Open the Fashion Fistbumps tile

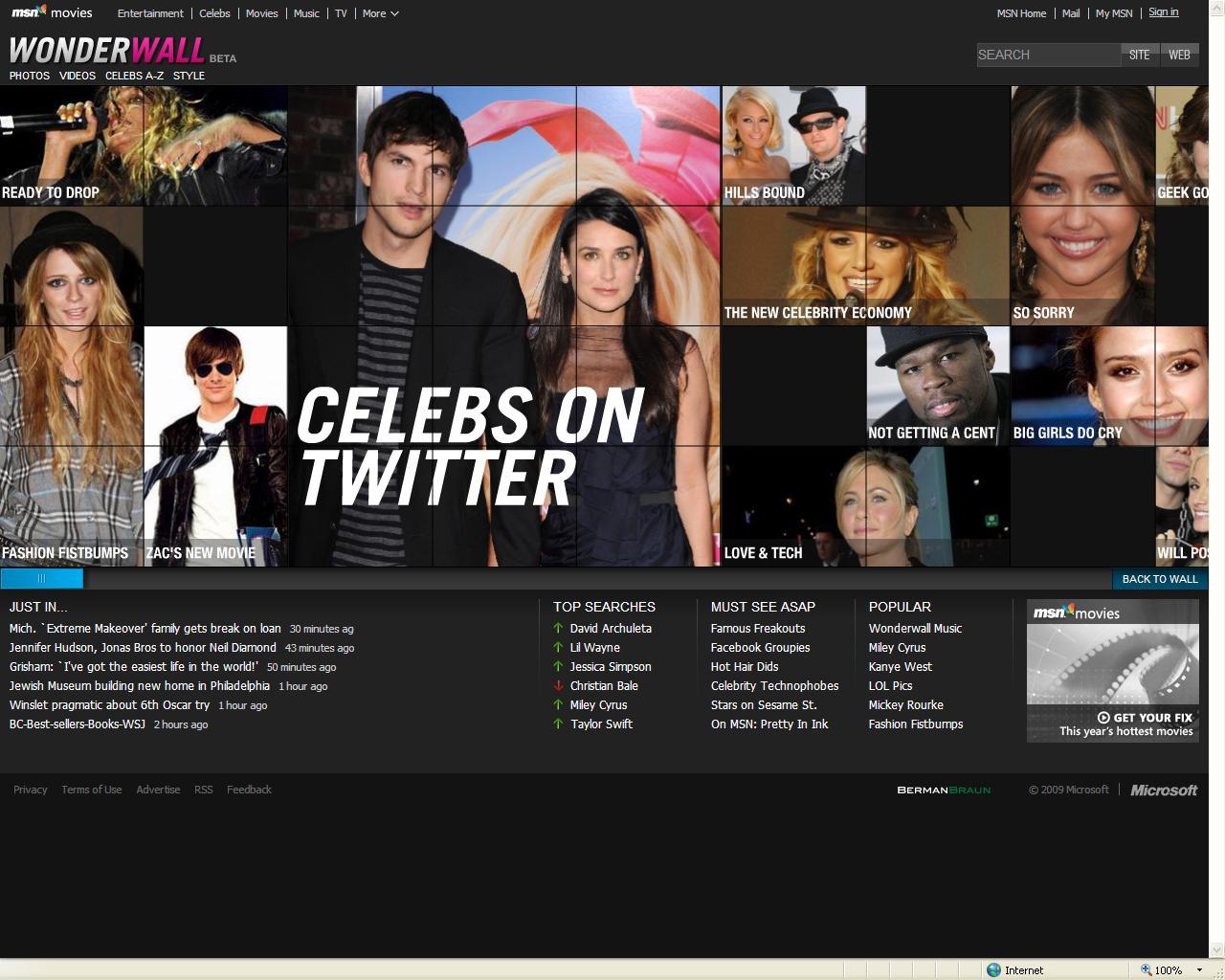(x=72, y=386)
